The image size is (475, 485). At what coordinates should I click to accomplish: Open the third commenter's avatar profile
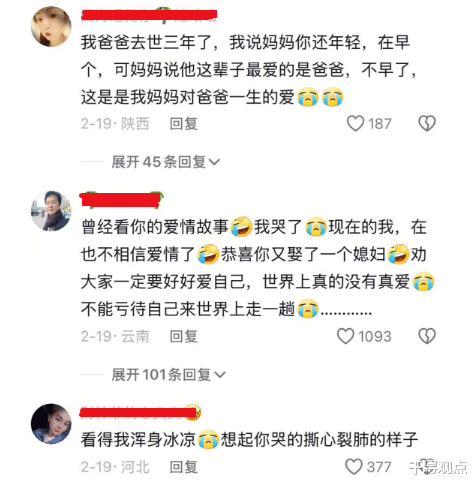[x=51, y=424]
